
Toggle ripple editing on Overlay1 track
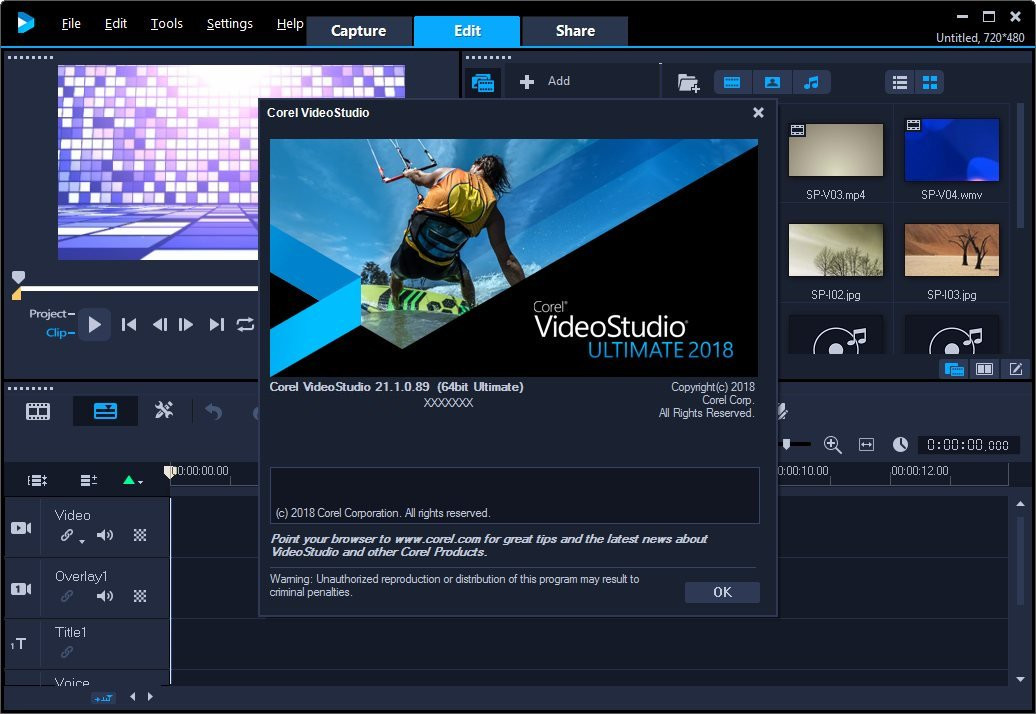pyautogui.click(x=67, y=596)
